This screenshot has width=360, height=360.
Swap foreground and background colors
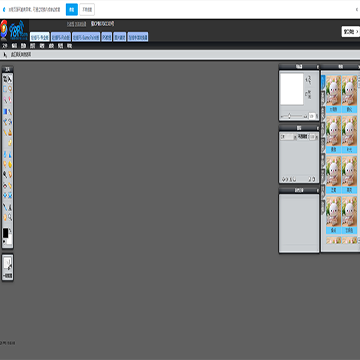tap(10, 230)
